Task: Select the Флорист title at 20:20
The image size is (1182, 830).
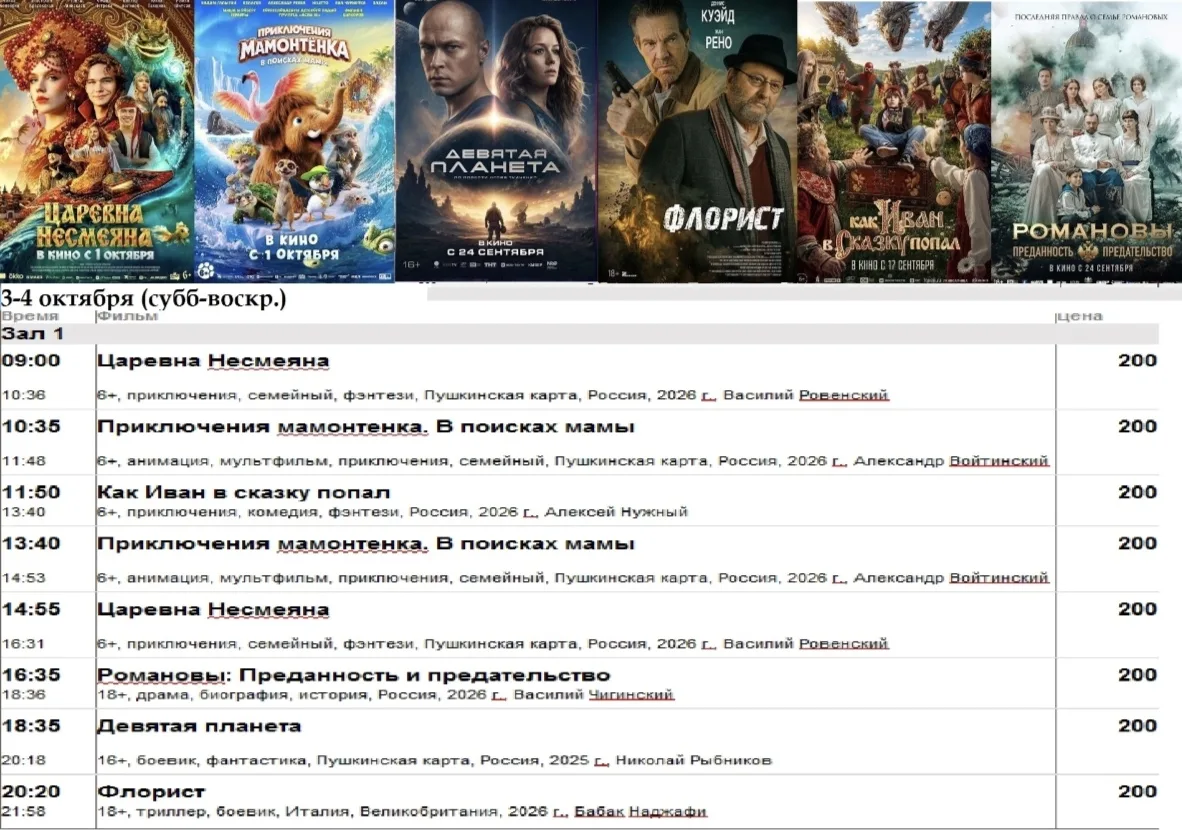Action: click(151, 792)
